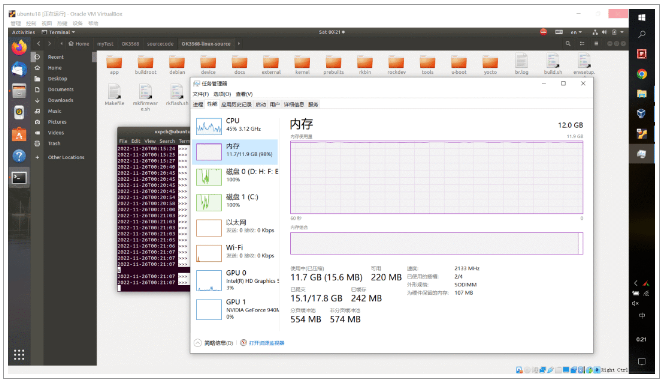Select 磁盘 1 (C:) in performance list
The width and height of the screenshot is (664, 385).
(235, 202)
